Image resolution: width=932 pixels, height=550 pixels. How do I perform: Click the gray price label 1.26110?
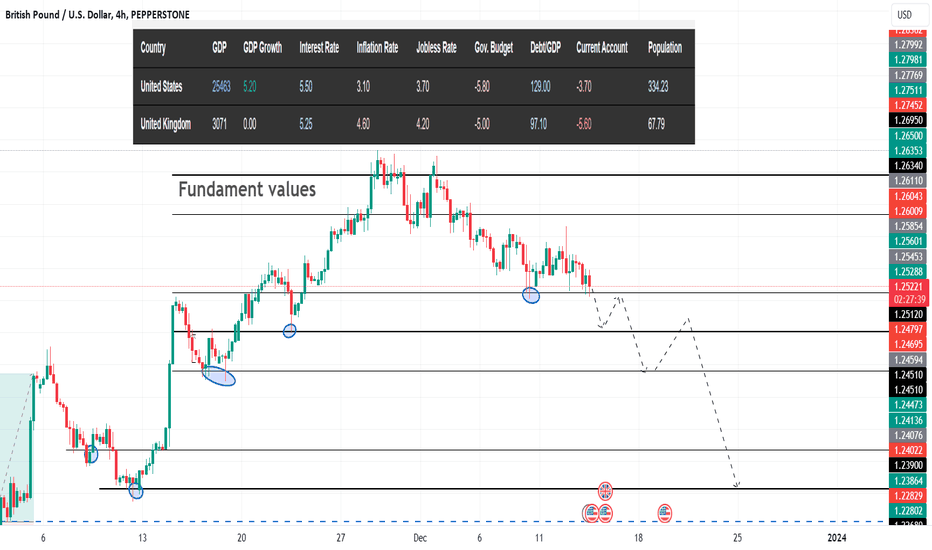click(x=908, y=181)
